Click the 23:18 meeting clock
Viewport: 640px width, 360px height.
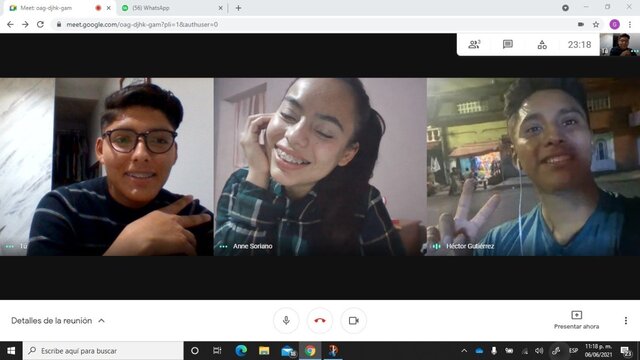click(579, 44)
